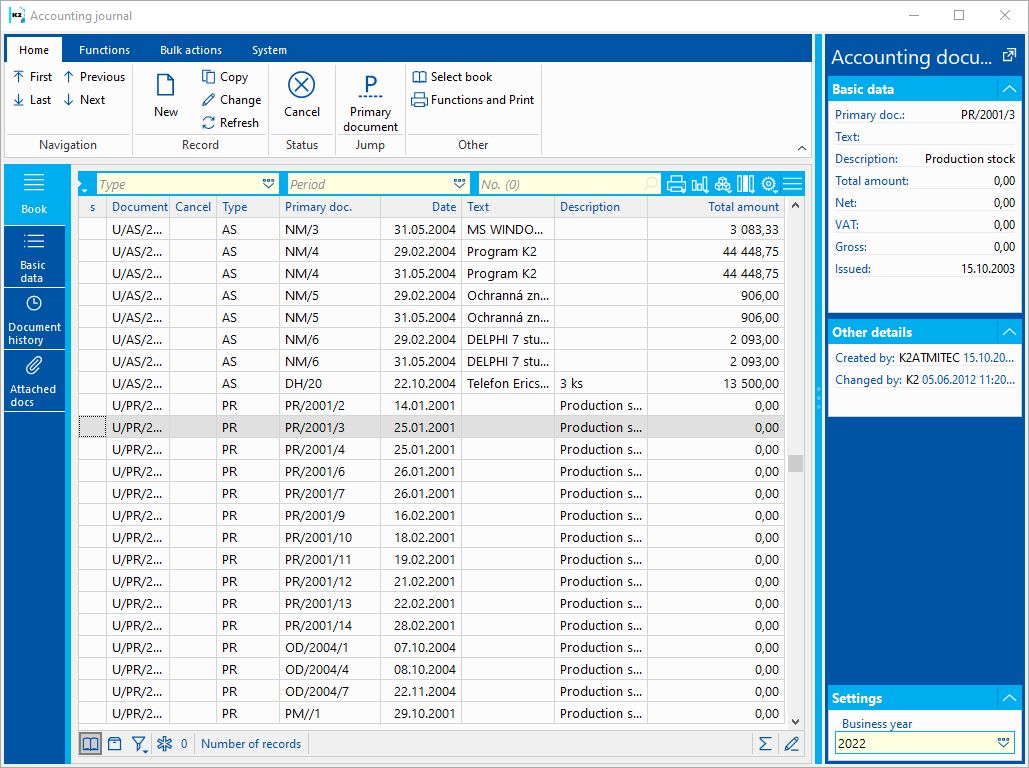Image resolution: width=1029 pixels, height=768 pixels.
Task: Open the Document history sidebar tab
Action: [x=34, y=320]
